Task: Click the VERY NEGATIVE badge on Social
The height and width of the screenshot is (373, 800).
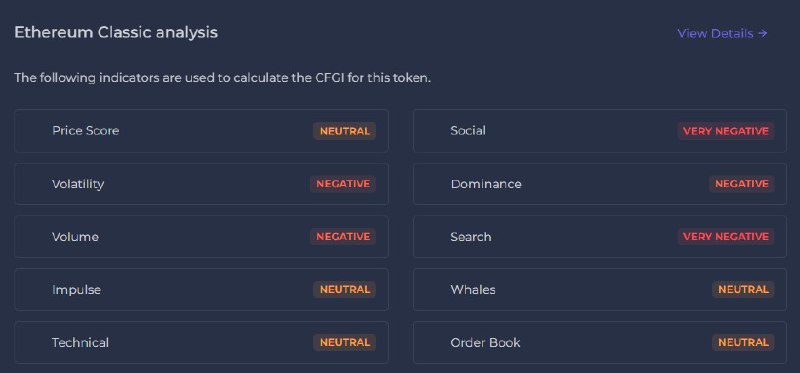Action: [x=726, y=131]
